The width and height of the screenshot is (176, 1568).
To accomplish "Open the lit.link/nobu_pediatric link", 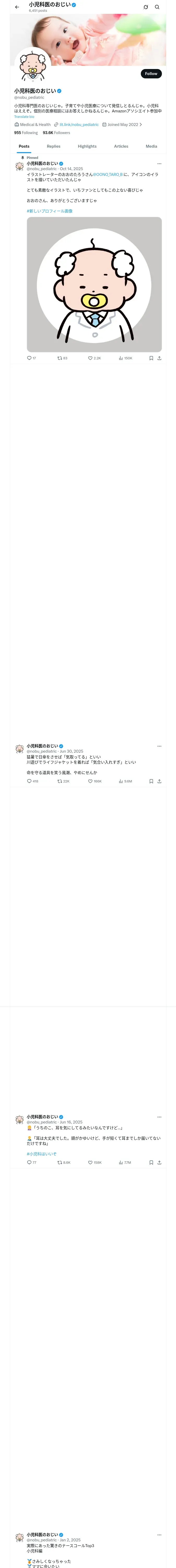I will point(79,125).
